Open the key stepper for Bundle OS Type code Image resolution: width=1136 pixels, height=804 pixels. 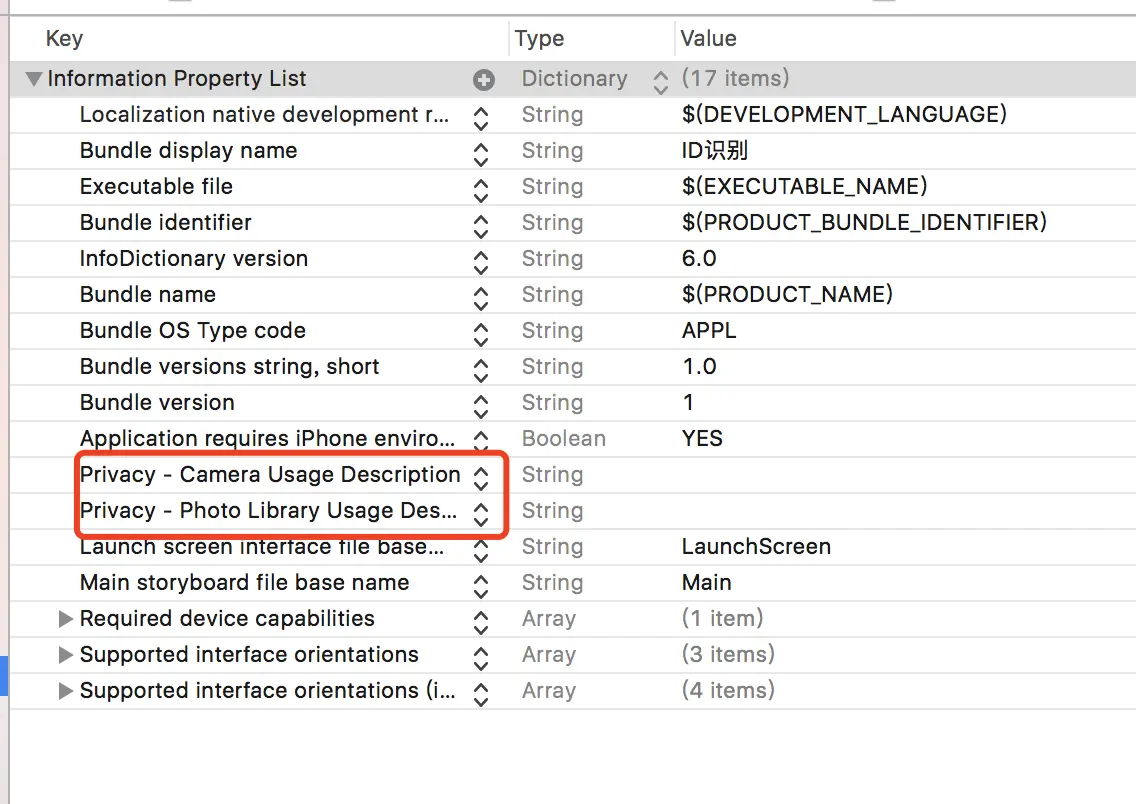pyautogui.click(x=481, y=330)
